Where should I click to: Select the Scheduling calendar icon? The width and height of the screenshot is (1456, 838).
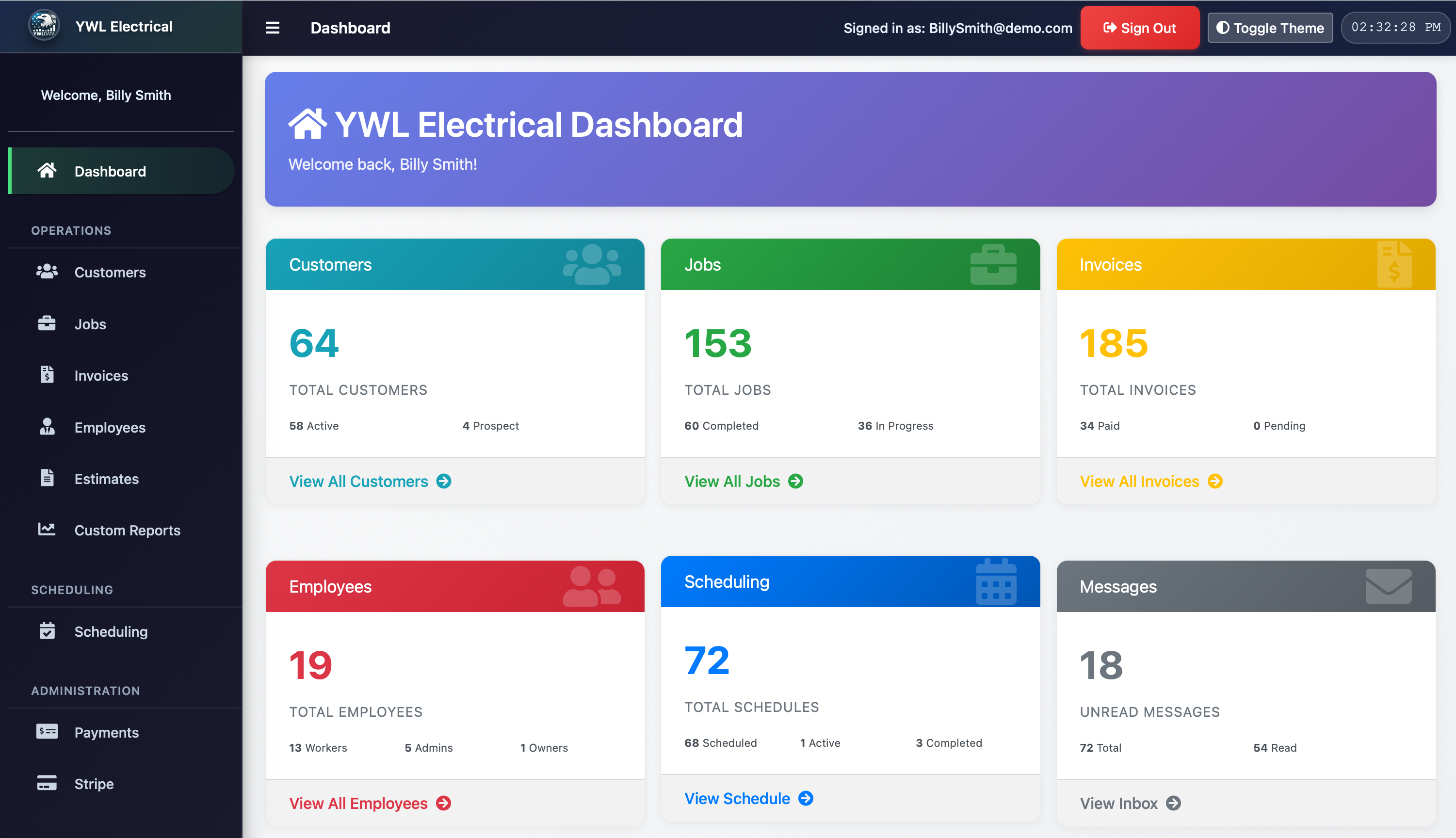click(x=47, y=631)
